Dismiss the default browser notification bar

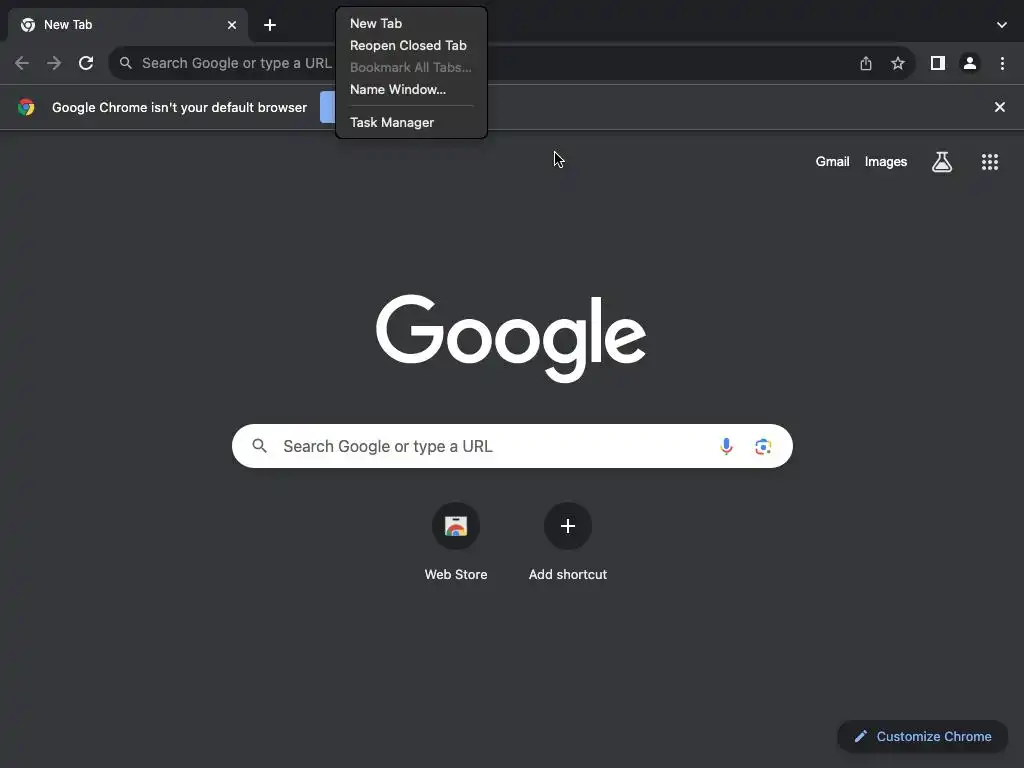click(999, 107)
